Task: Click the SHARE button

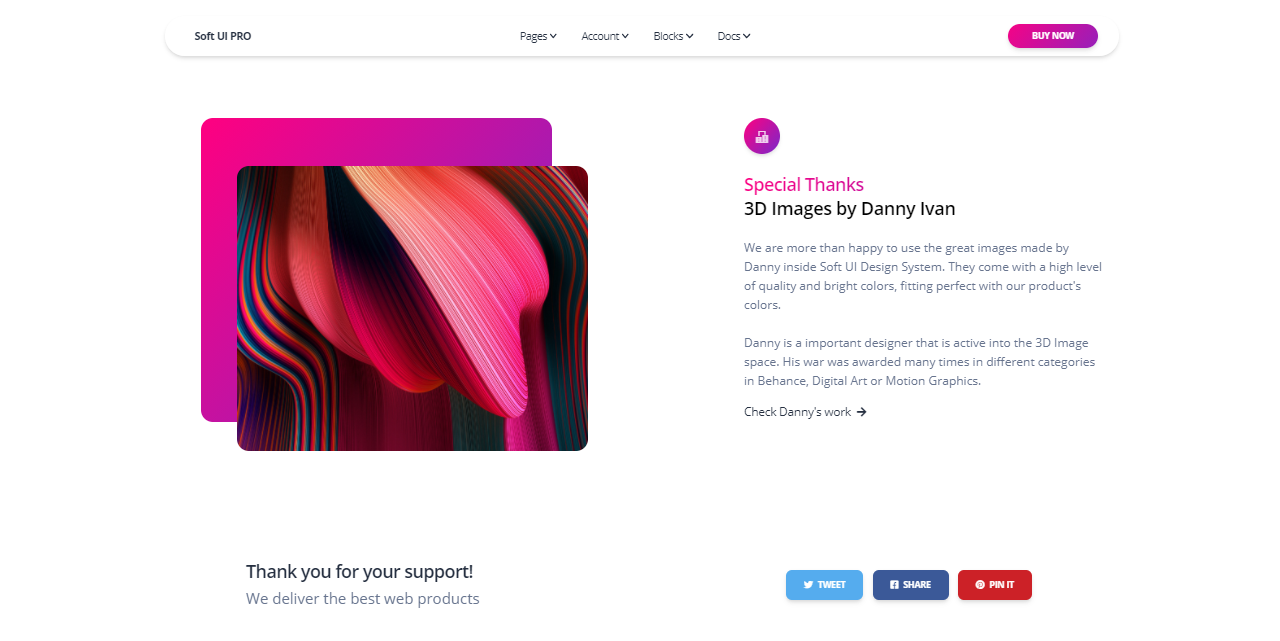Action: point(911,585)
